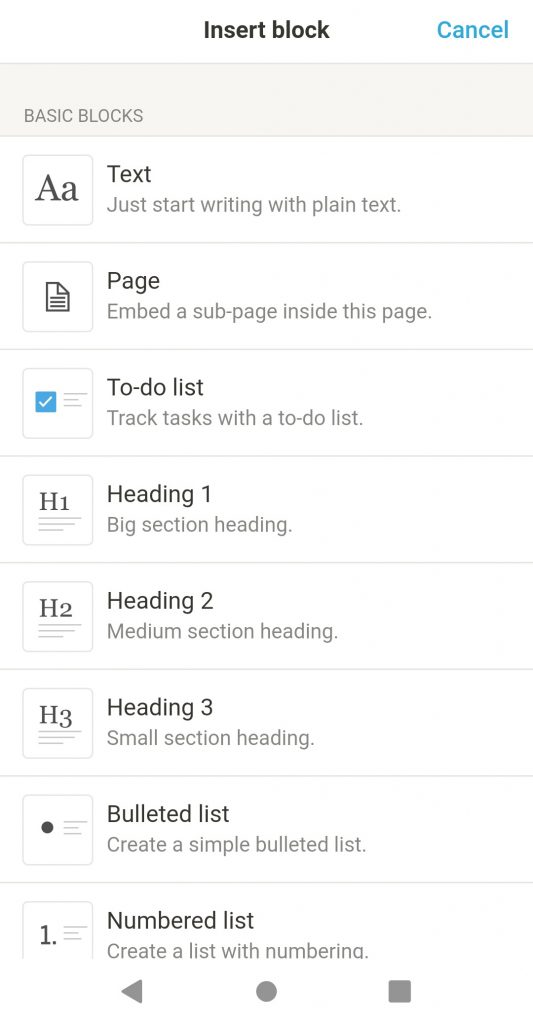The width and height of the screenshot is (533, 1024).
Task: Tap the H2 heading icon
Action: [x=57, y=616]
